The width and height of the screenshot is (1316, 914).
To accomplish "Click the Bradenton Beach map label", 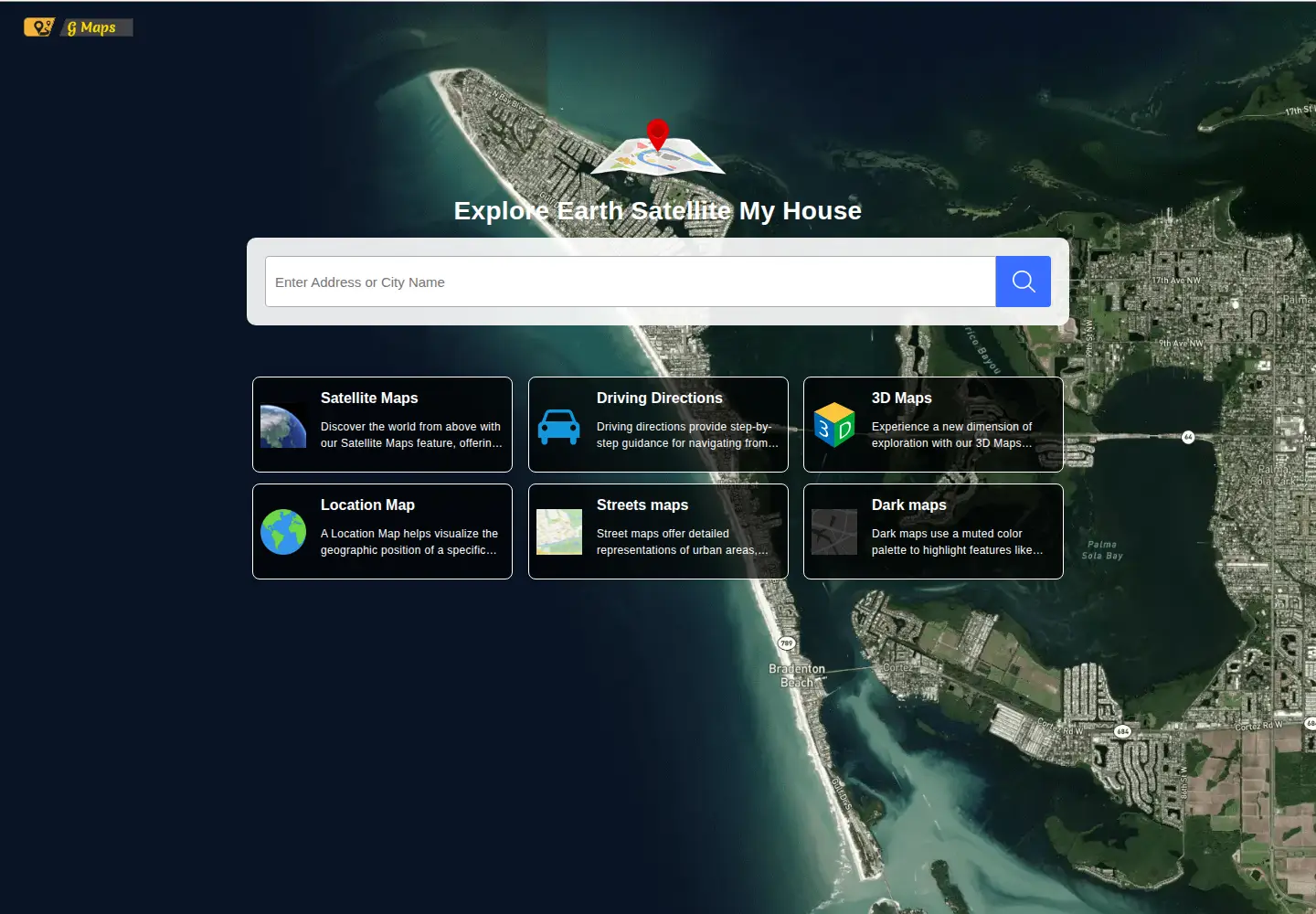I will pyautogui.click(x=797, y=675).
